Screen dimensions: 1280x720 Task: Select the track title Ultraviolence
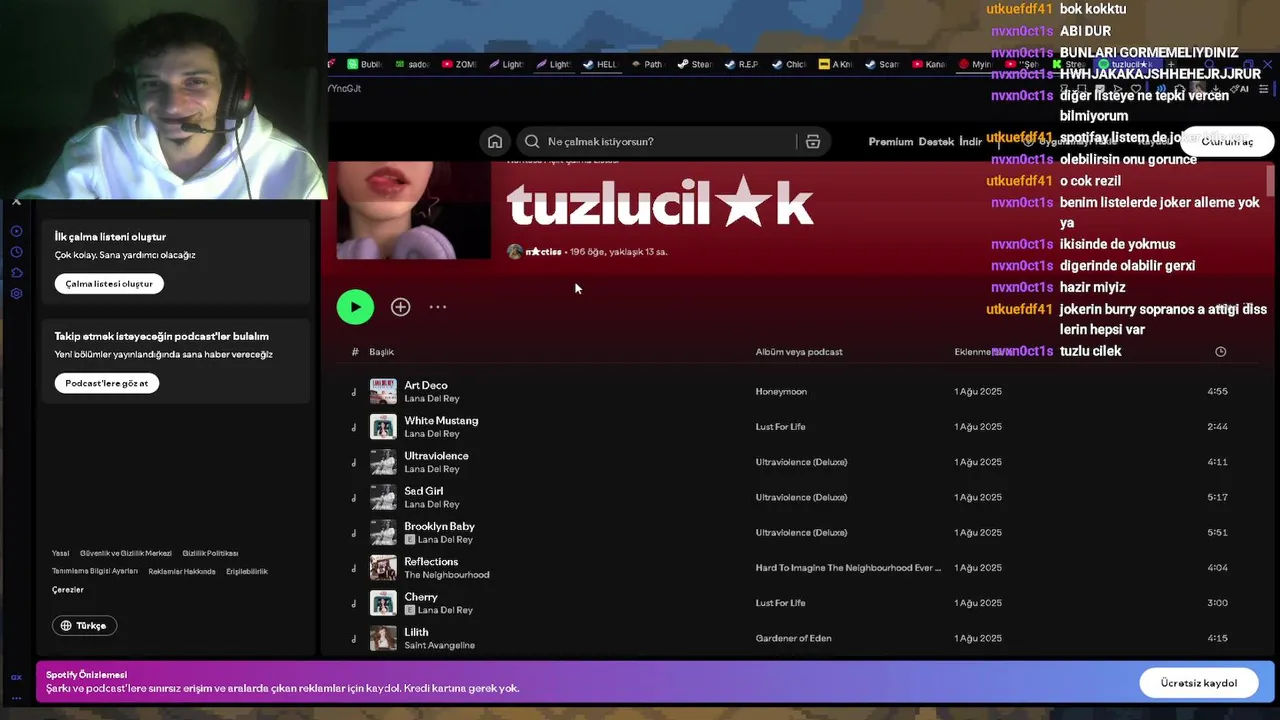pyautogui.click(x=436, y=456)
